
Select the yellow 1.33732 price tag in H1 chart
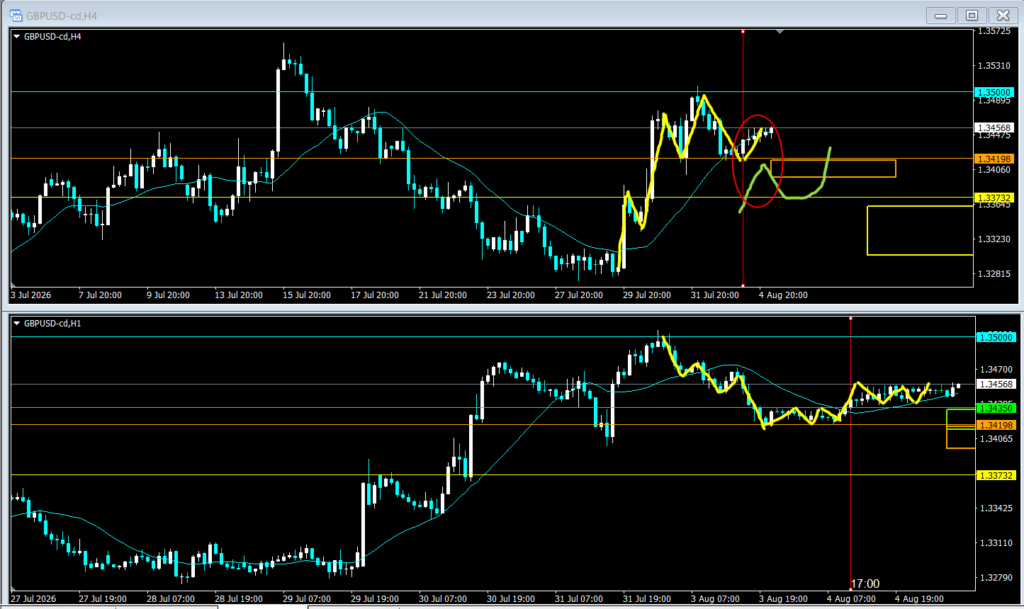click(x=996, y=475)
